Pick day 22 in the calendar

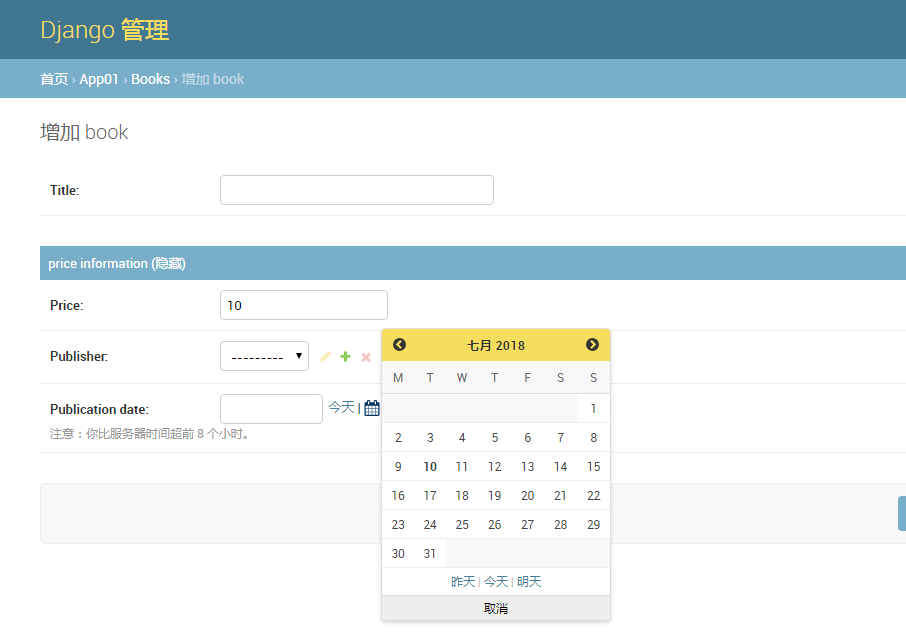(x=593, y=495)
